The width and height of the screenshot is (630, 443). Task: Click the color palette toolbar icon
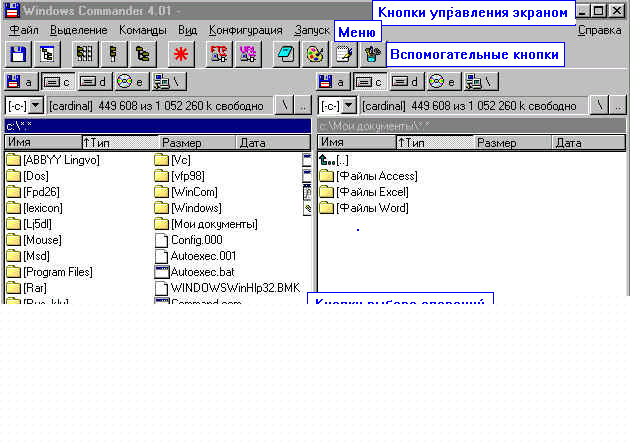313,54
